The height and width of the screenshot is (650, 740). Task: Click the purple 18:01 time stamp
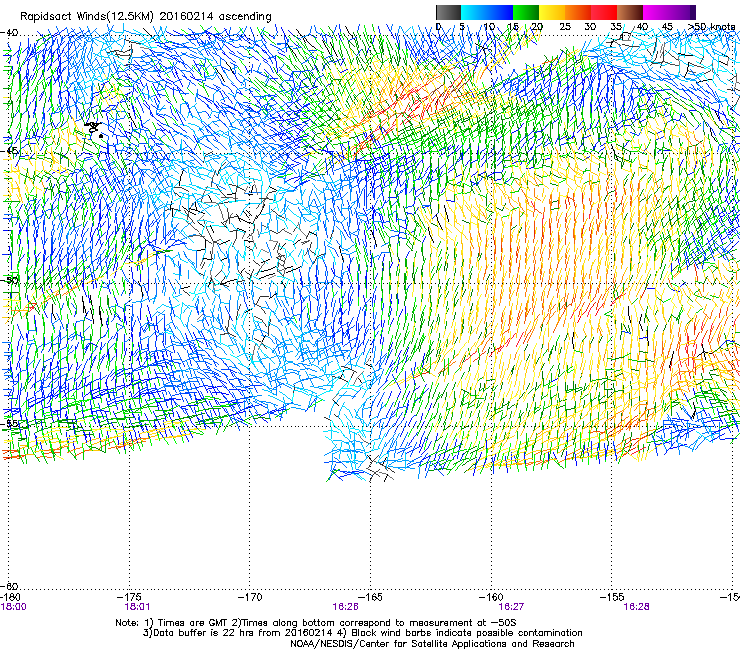pyautogui.click(x=137, y=607)
